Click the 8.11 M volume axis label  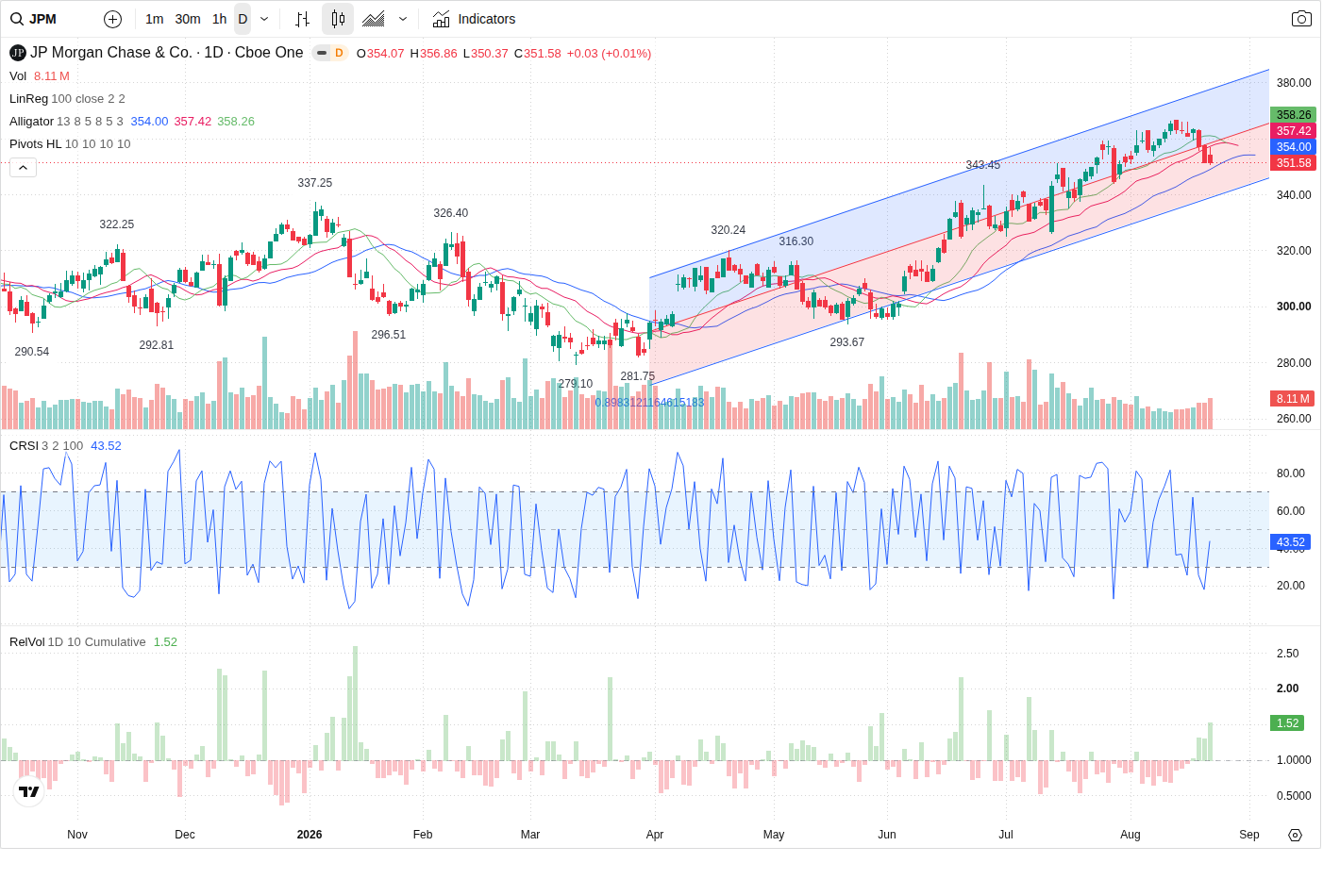point(1294,399)
